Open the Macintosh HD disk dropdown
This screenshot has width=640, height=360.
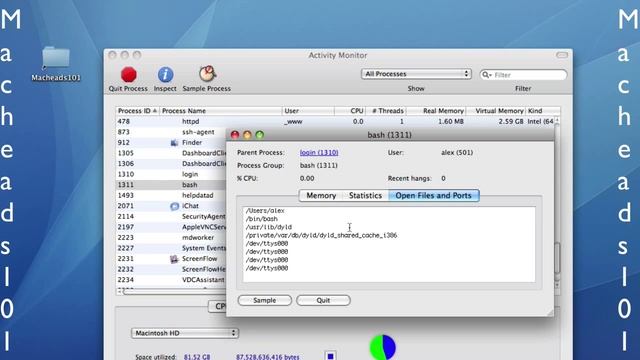[x=185, y=333]
